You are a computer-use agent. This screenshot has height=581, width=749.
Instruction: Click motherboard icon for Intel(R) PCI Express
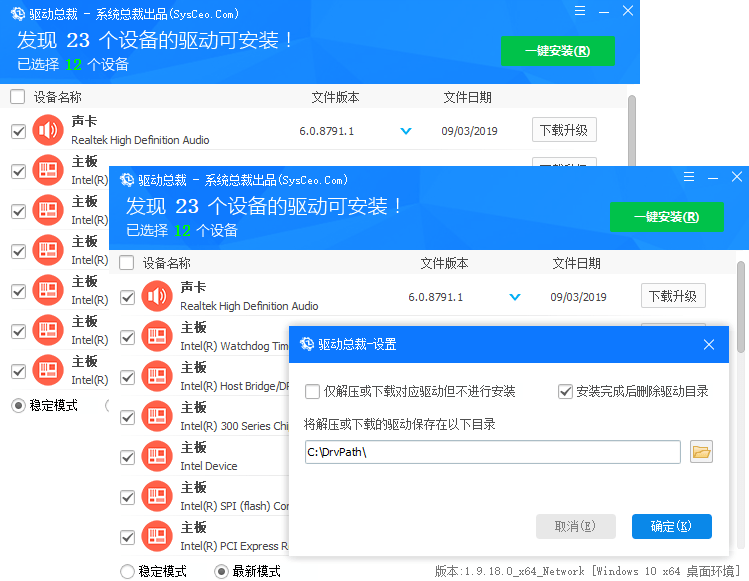[x=157, y=536]
